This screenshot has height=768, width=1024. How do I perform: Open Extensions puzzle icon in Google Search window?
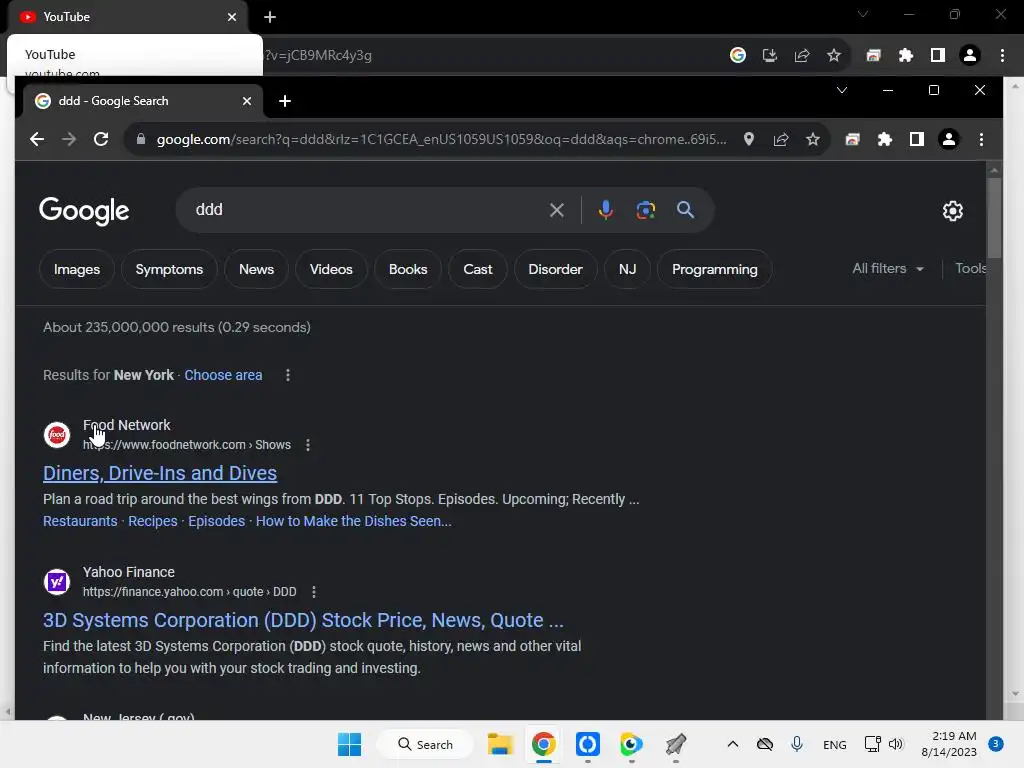884,139
